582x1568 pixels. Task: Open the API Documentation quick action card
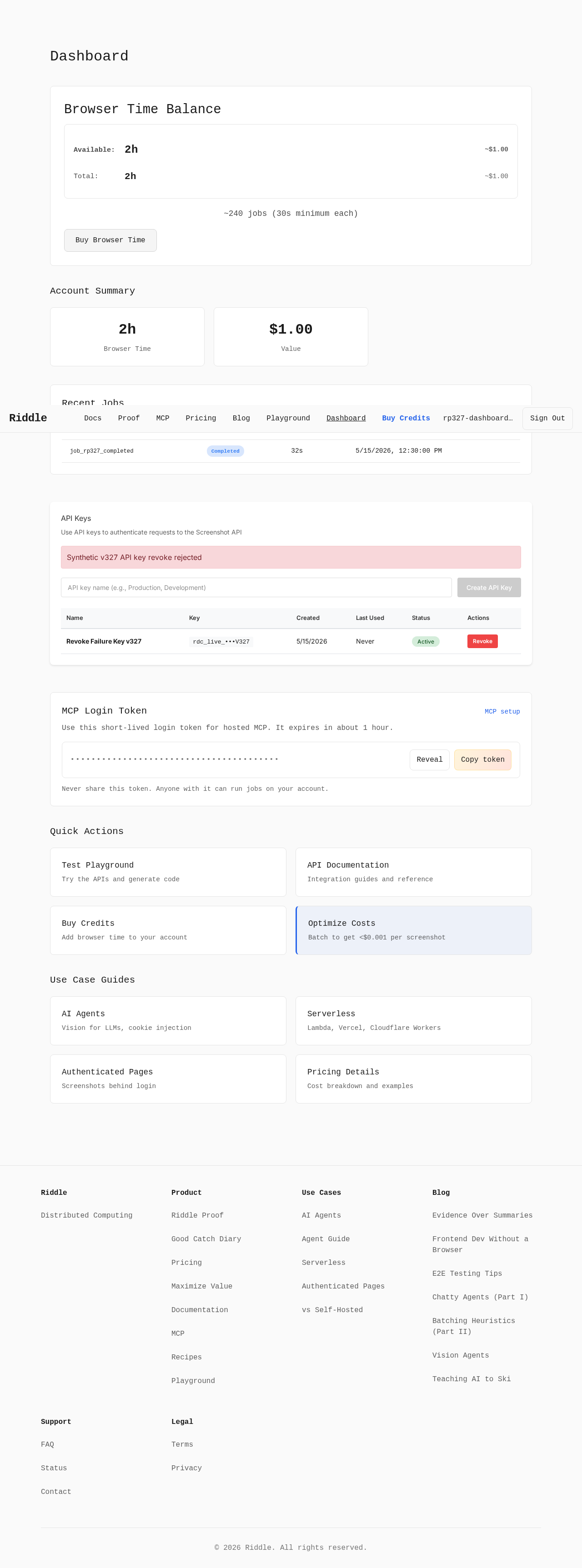click(x=413, y=872)
